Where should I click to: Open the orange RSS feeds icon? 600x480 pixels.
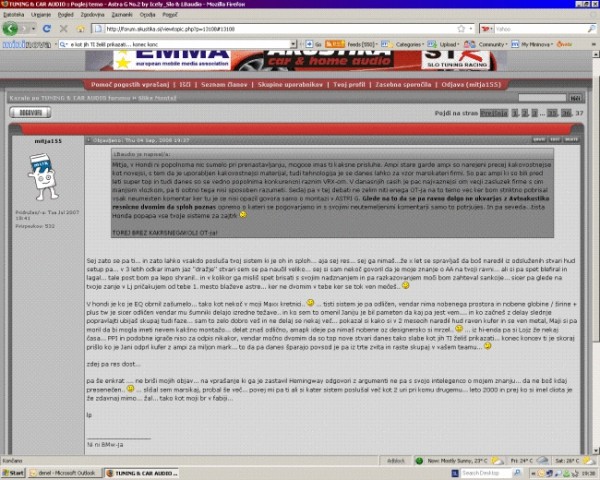(335, 44)
